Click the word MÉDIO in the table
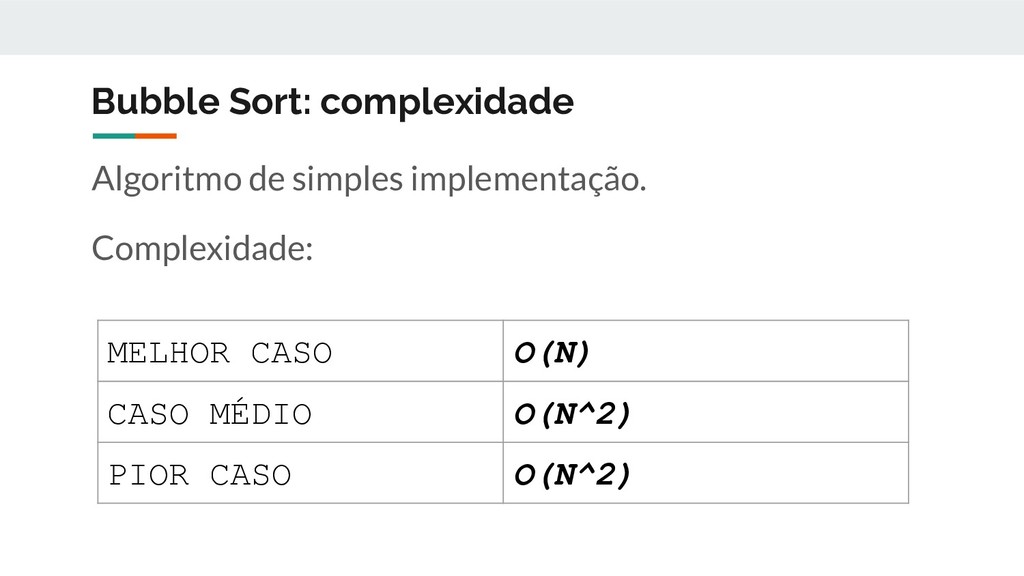Screen dimensions: 1024x576 coord(261,413)
